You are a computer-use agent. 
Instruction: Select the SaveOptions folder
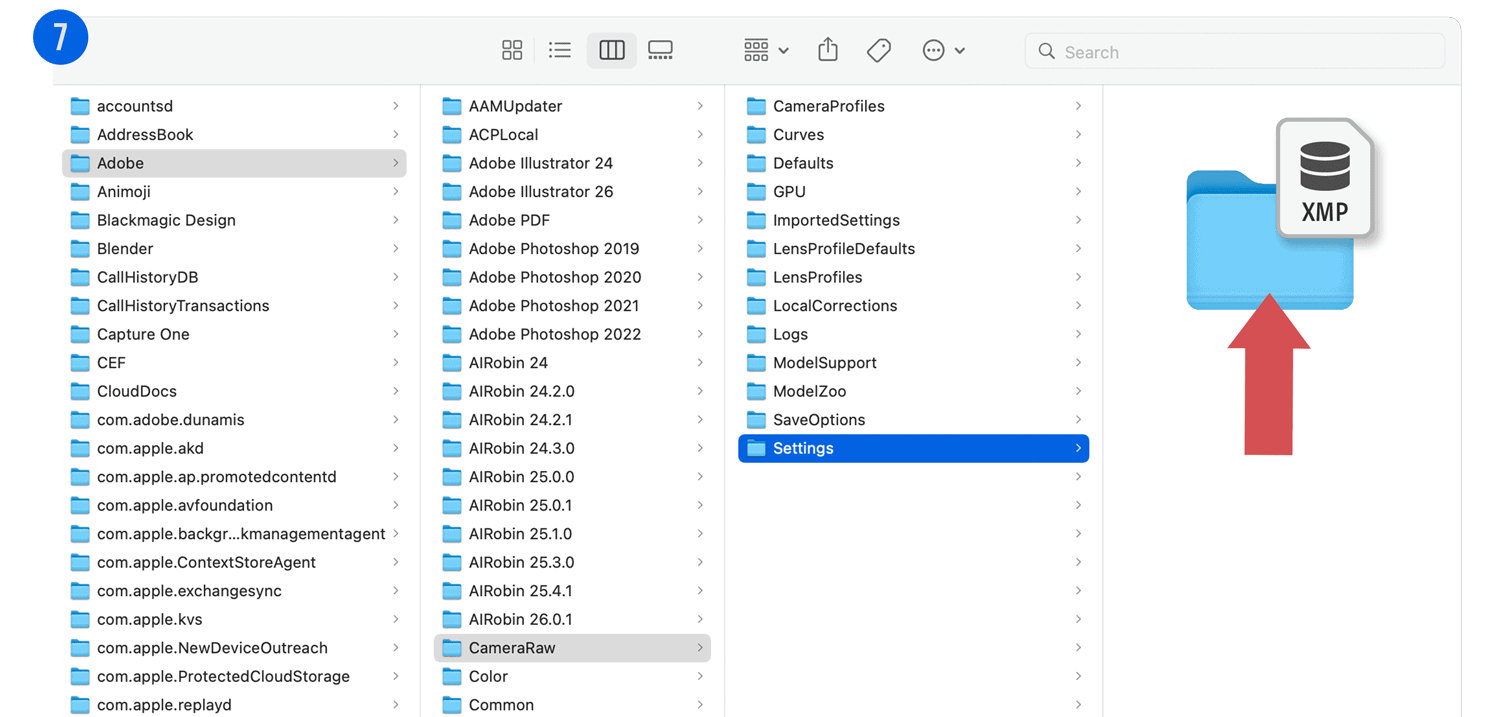tap(913, 420)
